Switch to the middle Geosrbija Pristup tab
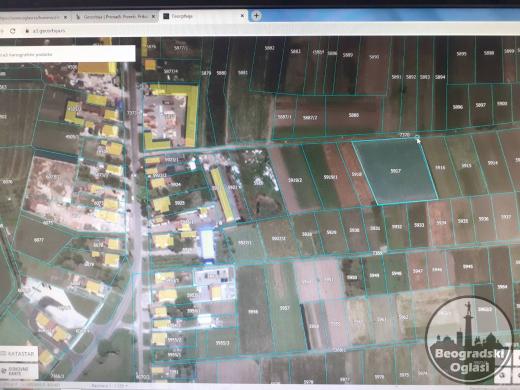 [x=115, y=16]
